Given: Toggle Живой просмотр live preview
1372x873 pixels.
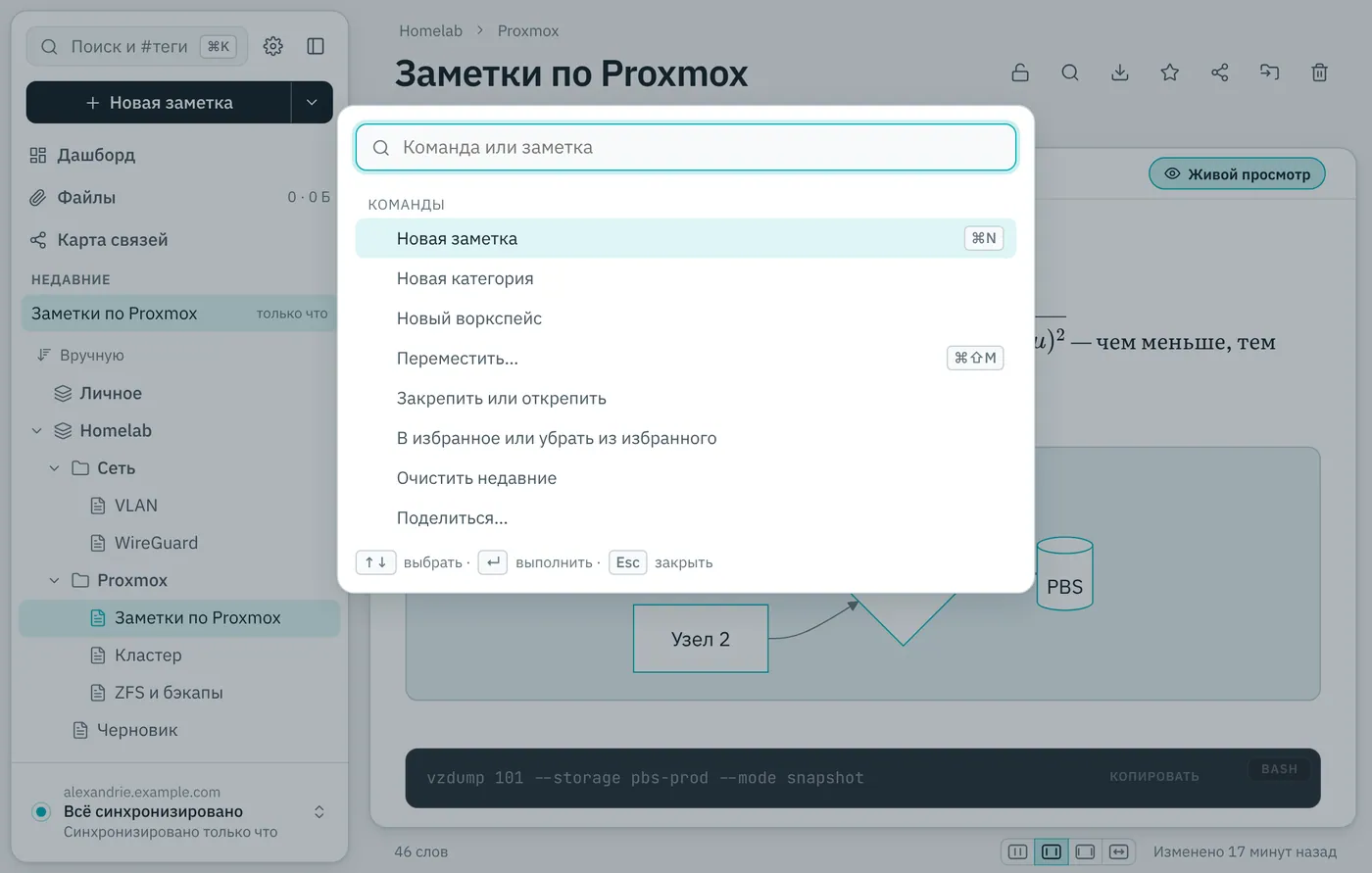Looking at the screenshot, I should [1237, 174].
